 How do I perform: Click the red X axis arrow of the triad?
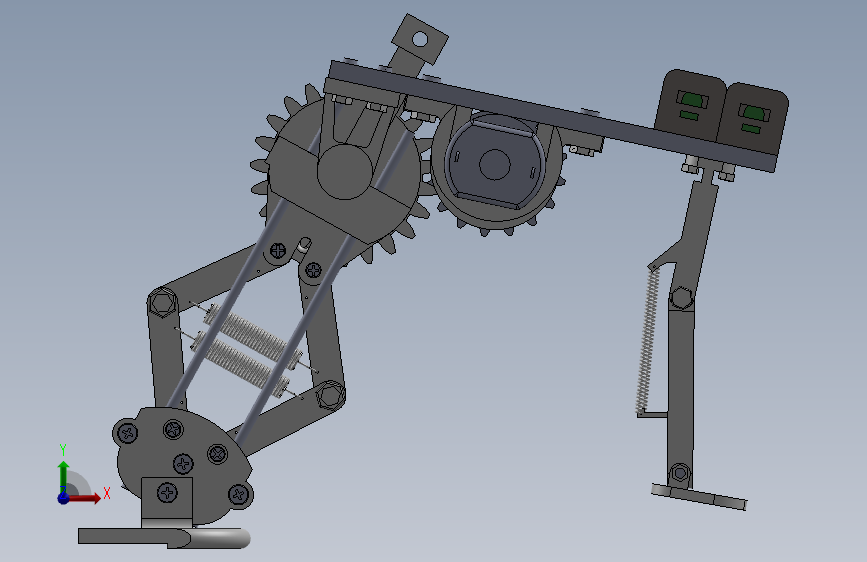[x=84, y=498]
